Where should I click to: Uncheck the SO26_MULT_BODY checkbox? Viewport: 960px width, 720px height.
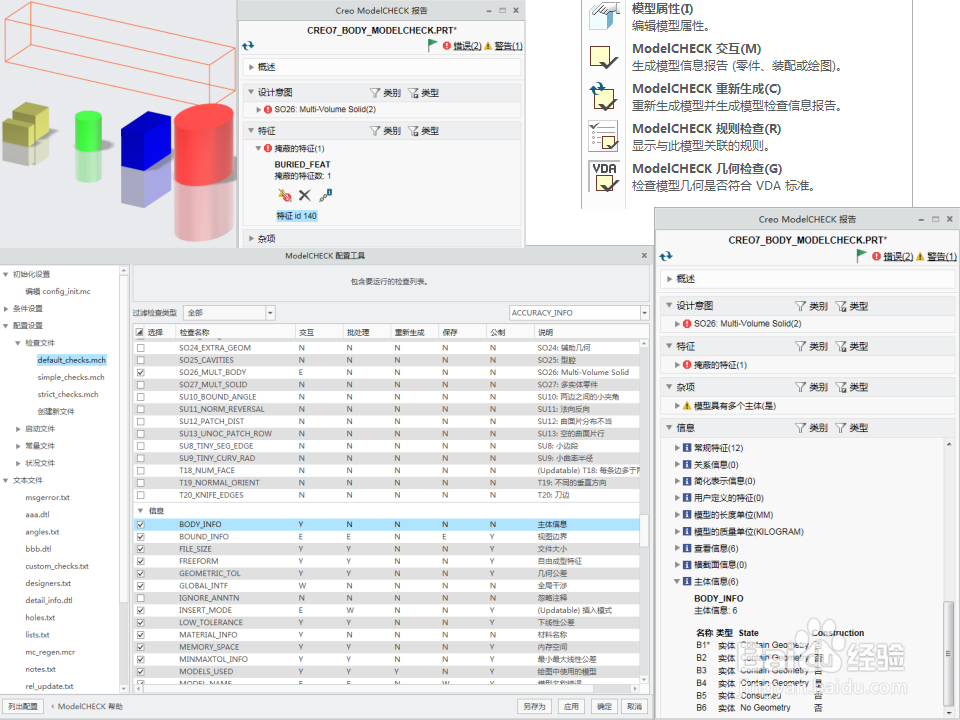(140, 372)
